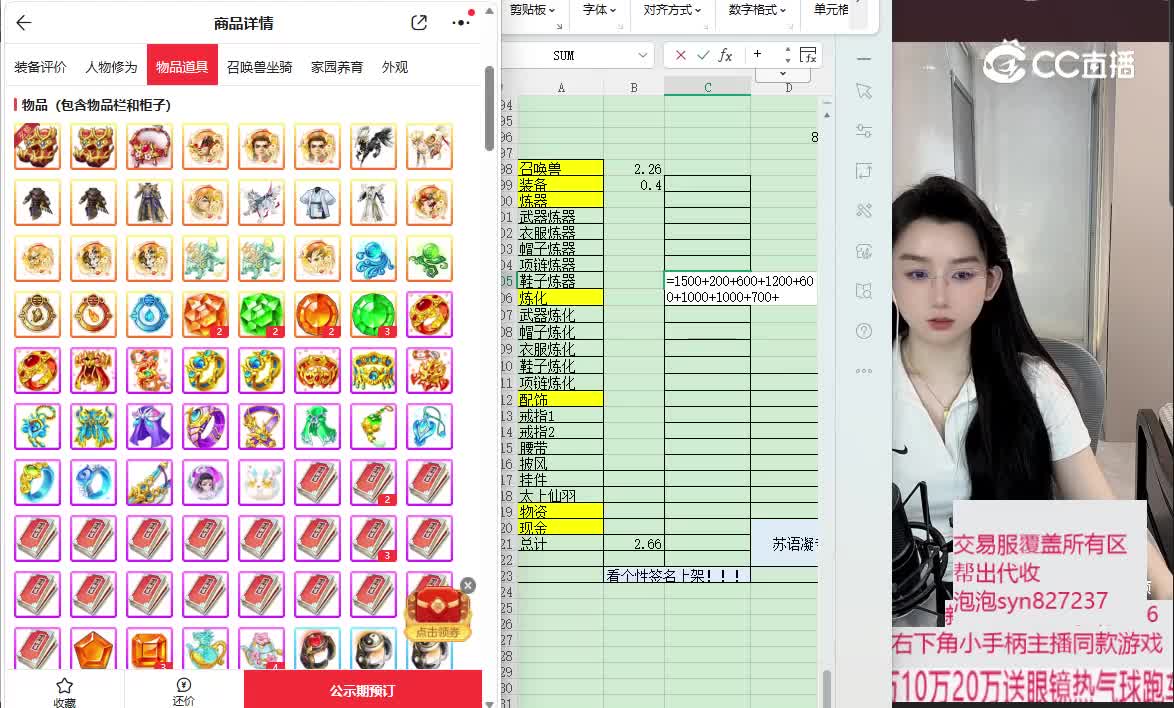Click the product panel scroll-down arrow

coord(489,704)
